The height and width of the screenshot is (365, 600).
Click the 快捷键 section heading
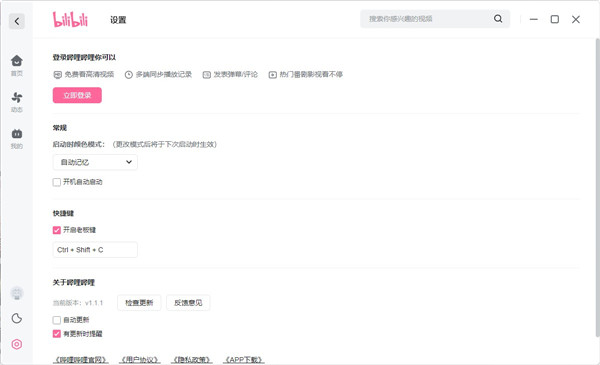tap(63, 213)
